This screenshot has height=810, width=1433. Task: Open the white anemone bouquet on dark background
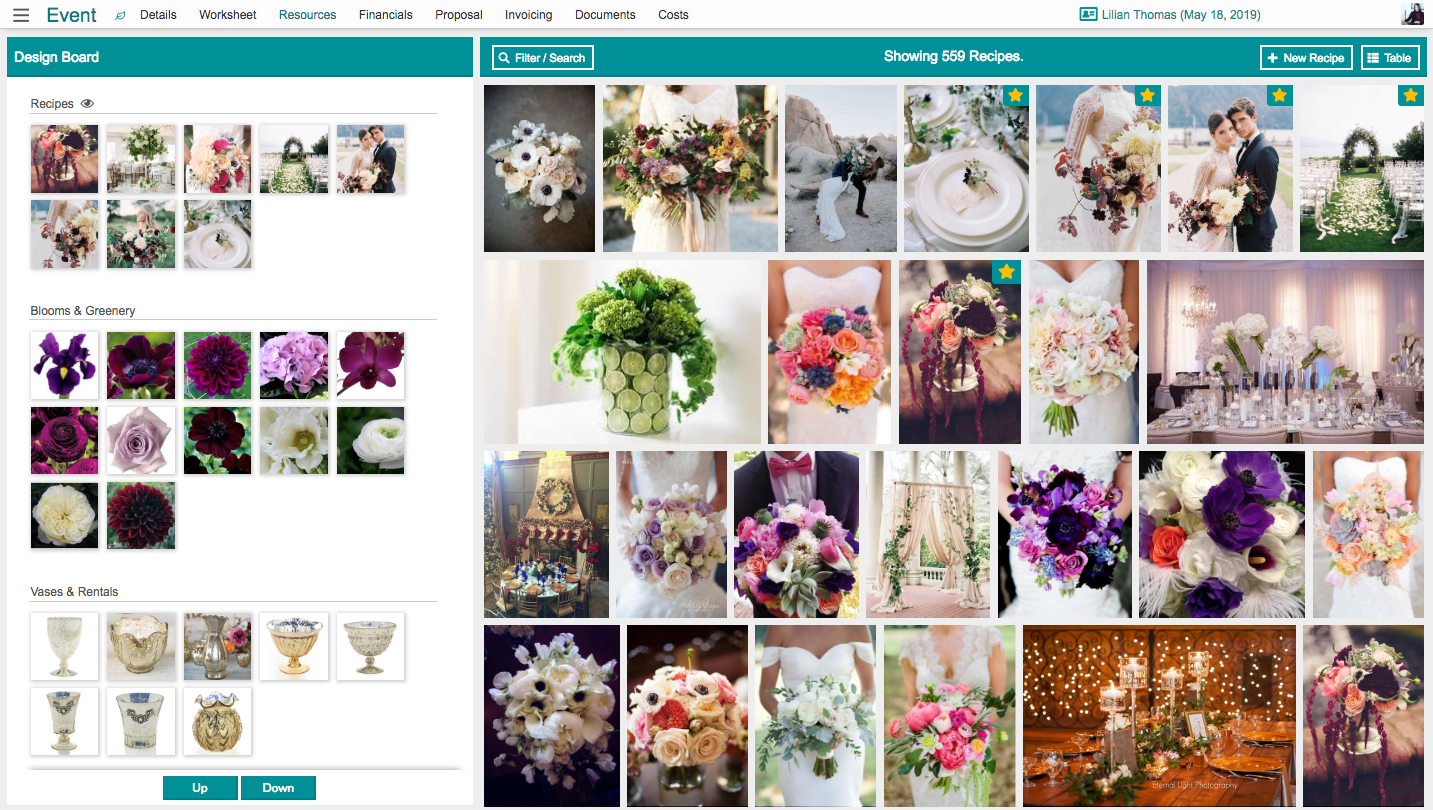(x=539, y=168)
